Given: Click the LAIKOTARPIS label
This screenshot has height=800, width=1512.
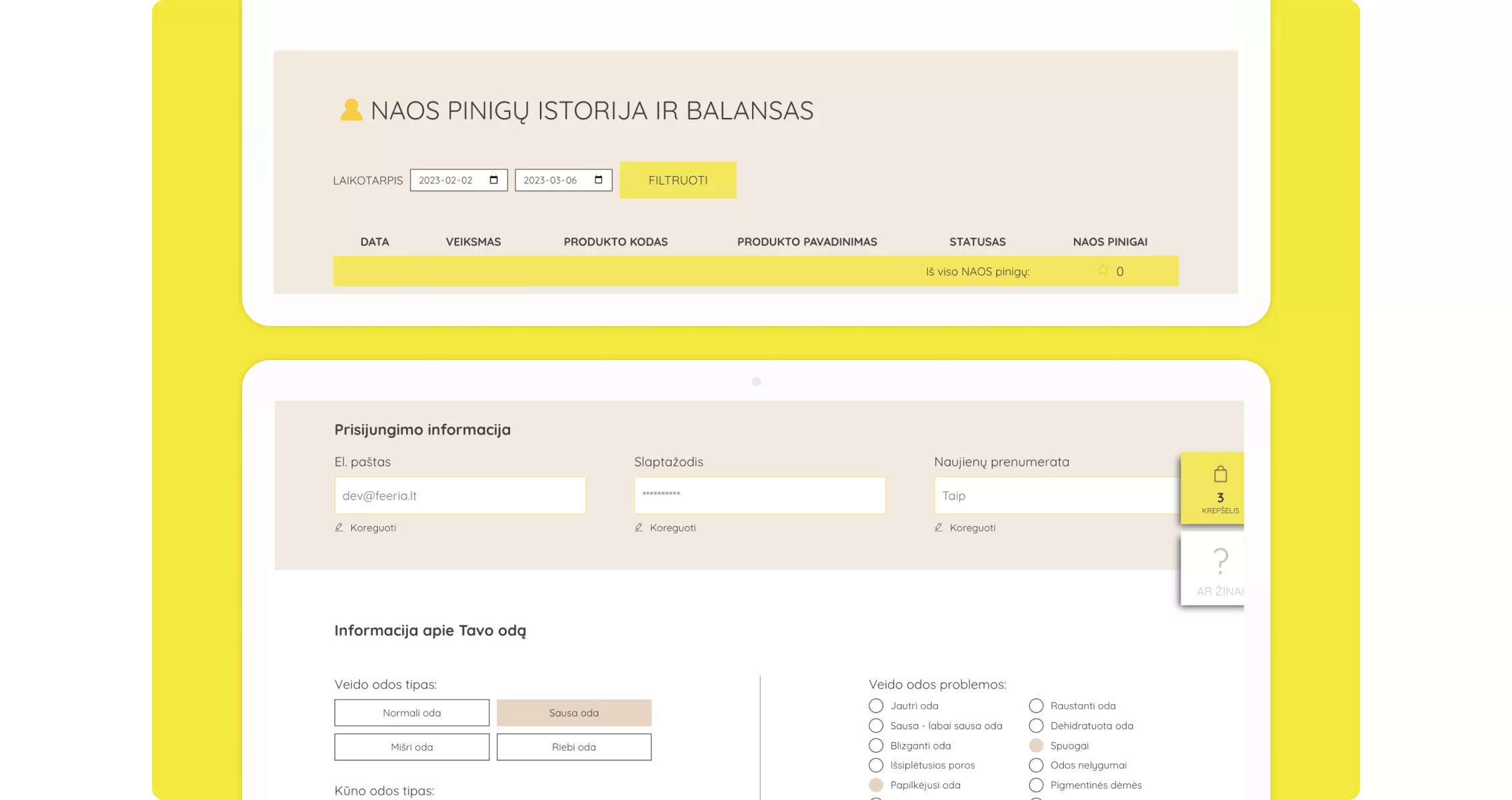Looking at the screenshot, I should [368, 181].
